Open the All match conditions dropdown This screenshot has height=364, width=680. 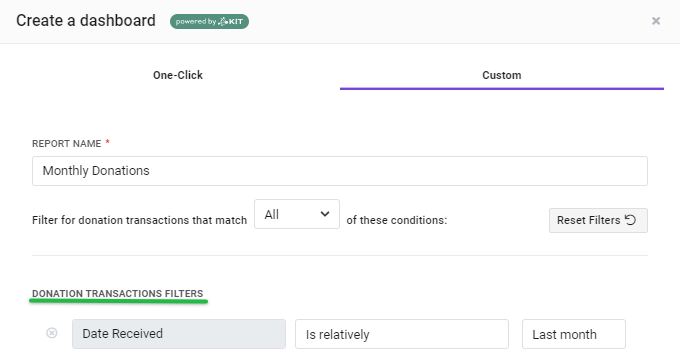pos(297,214)
